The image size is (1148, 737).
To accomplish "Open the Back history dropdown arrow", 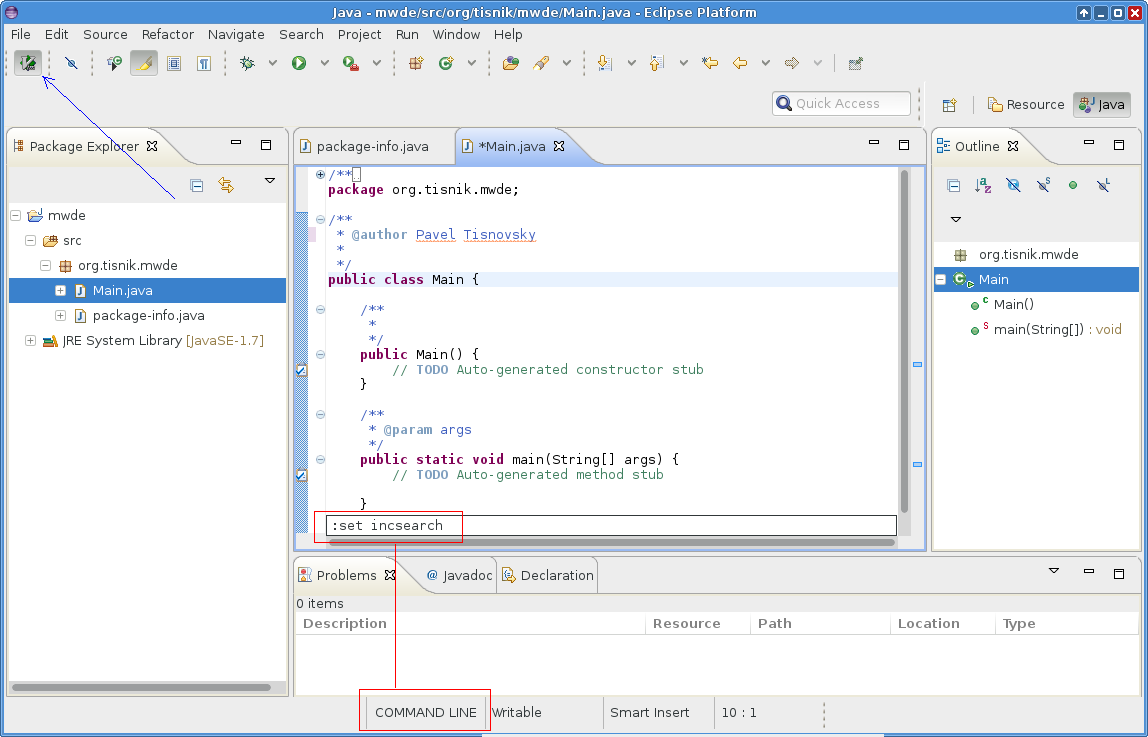I will tap(765, 64).
